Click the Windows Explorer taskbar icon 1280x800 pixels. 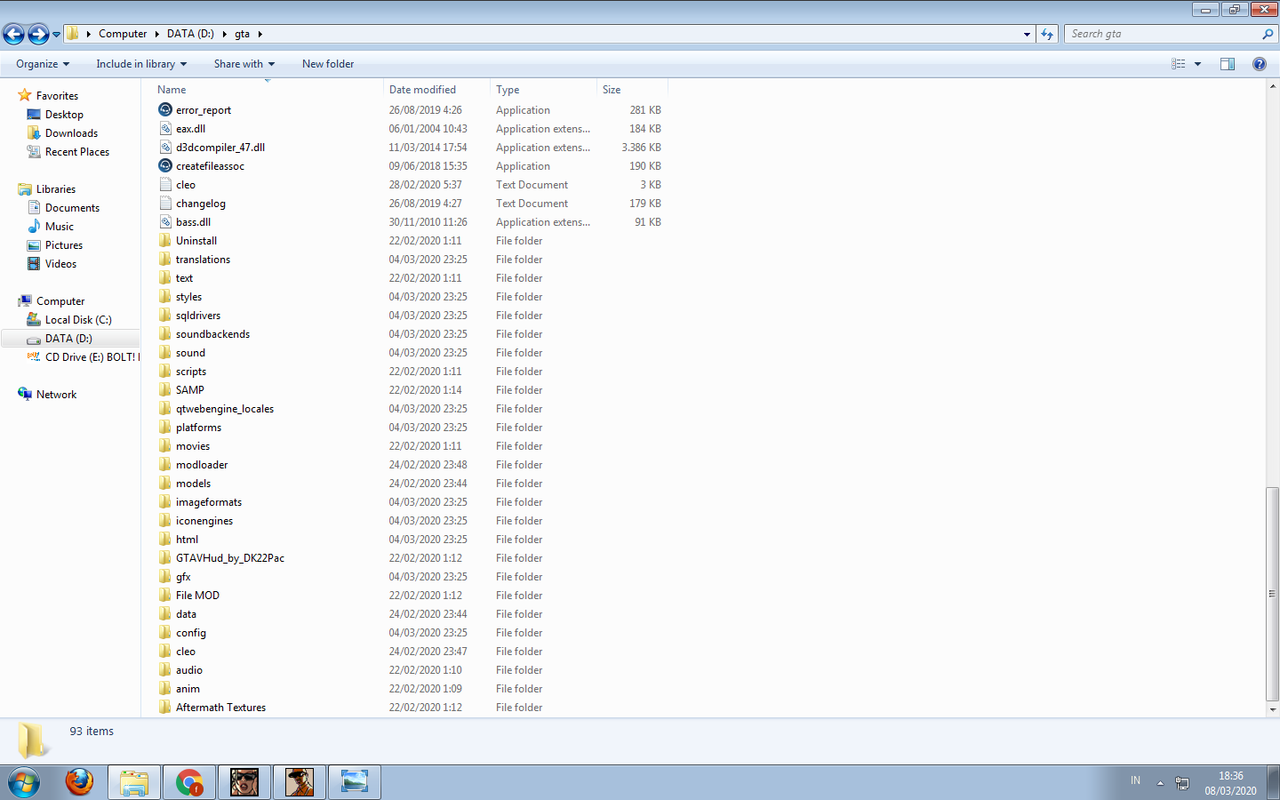point(135,781)
